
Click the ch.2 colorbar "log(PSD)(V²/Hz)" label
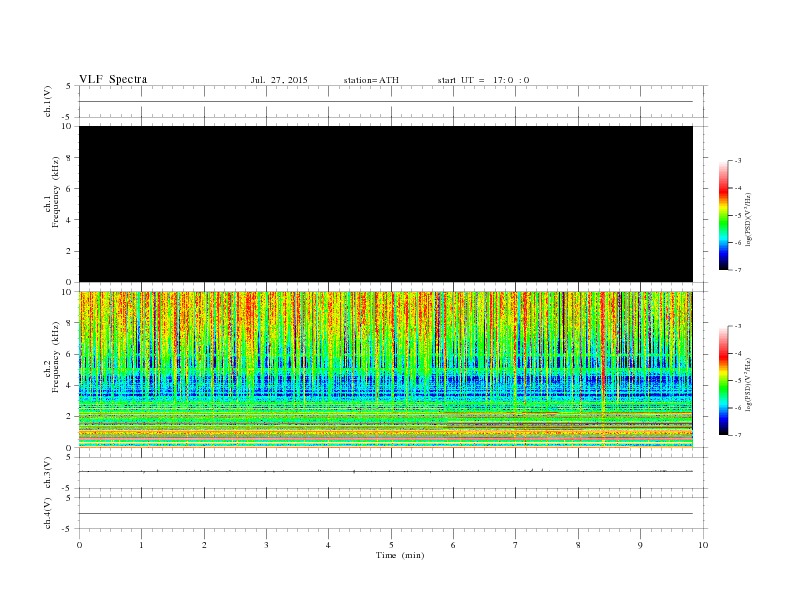tap(748, 384)
